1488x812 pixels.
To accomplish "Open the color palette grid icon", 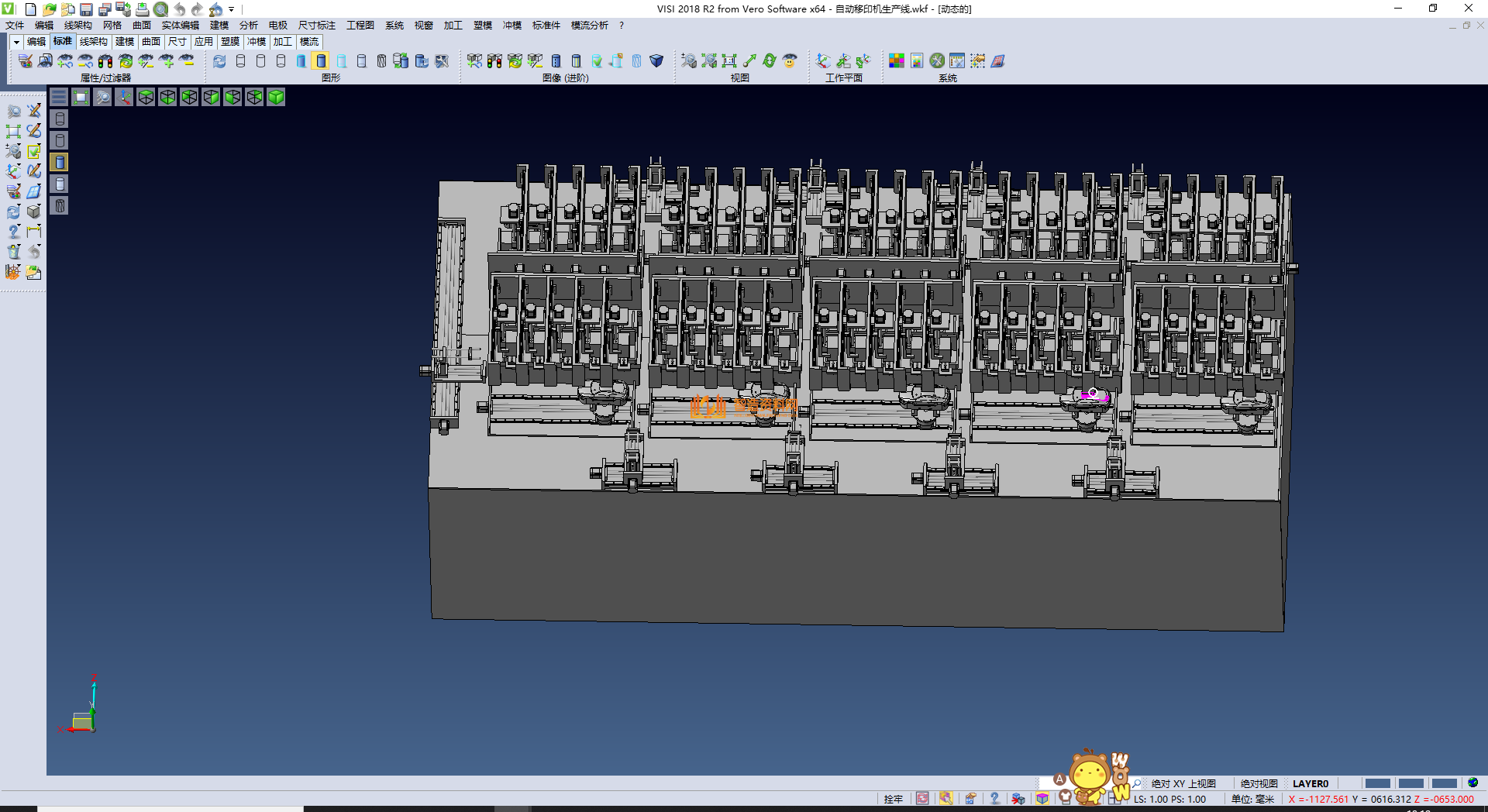I will (897, 60).
